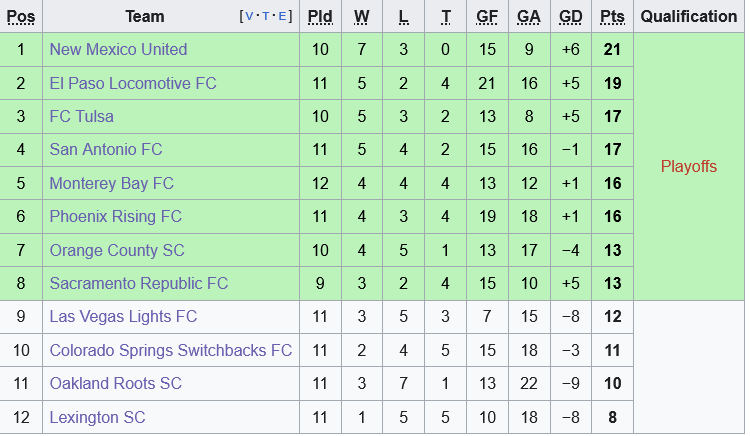This screenshot has width=750, height=436.
Task: Open template talk via T link
Action: click(267, 17)
